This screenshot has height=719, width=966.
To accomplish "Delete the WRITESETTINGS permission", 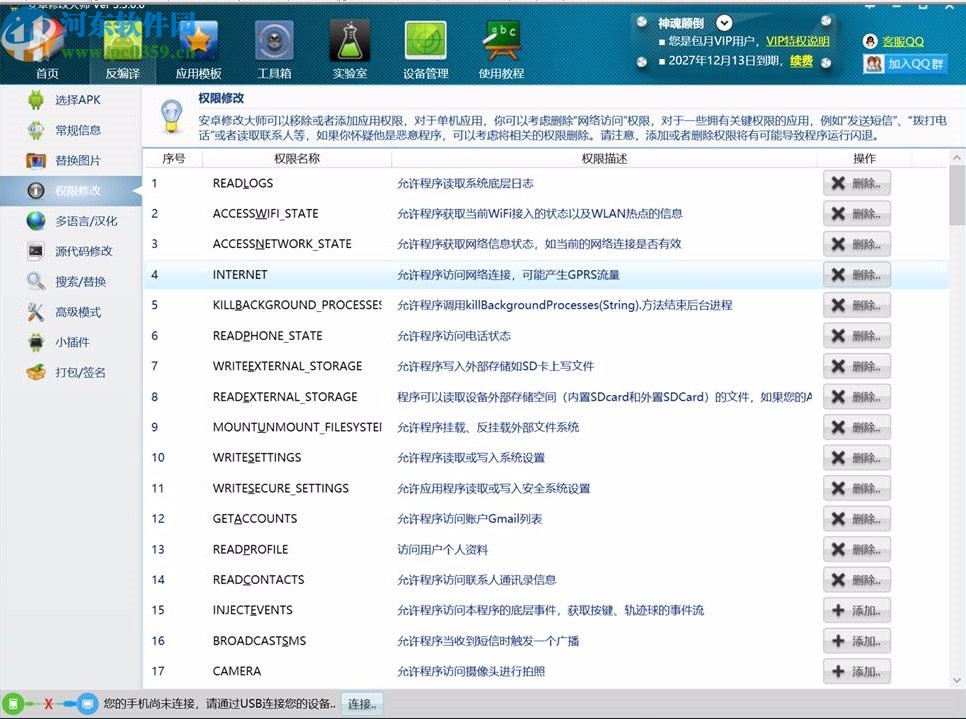I will coord(857,458).
